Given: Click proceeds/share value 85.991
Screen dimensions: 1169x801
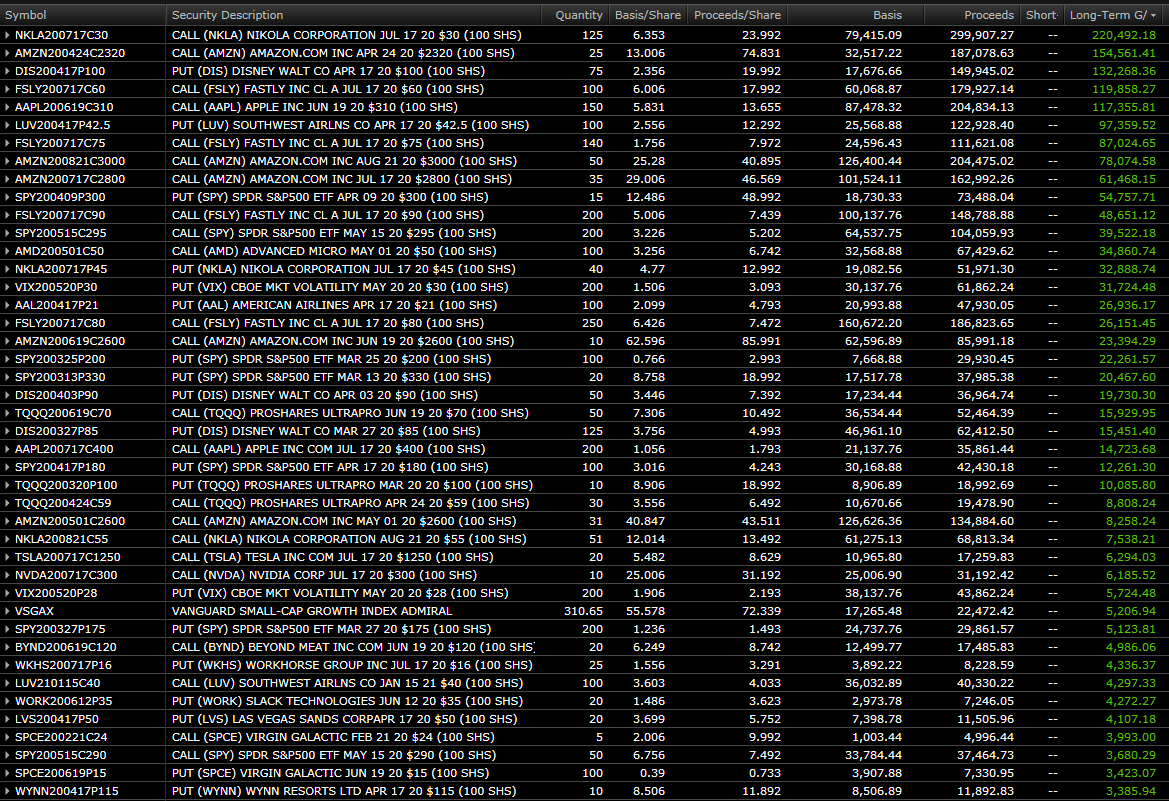Looking at the screenshot, I should coord(761,341).
